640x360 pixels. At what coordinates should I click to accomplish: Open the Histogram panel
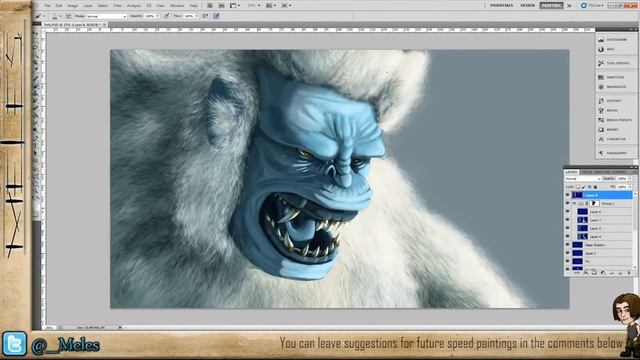[x=612, y=40]
